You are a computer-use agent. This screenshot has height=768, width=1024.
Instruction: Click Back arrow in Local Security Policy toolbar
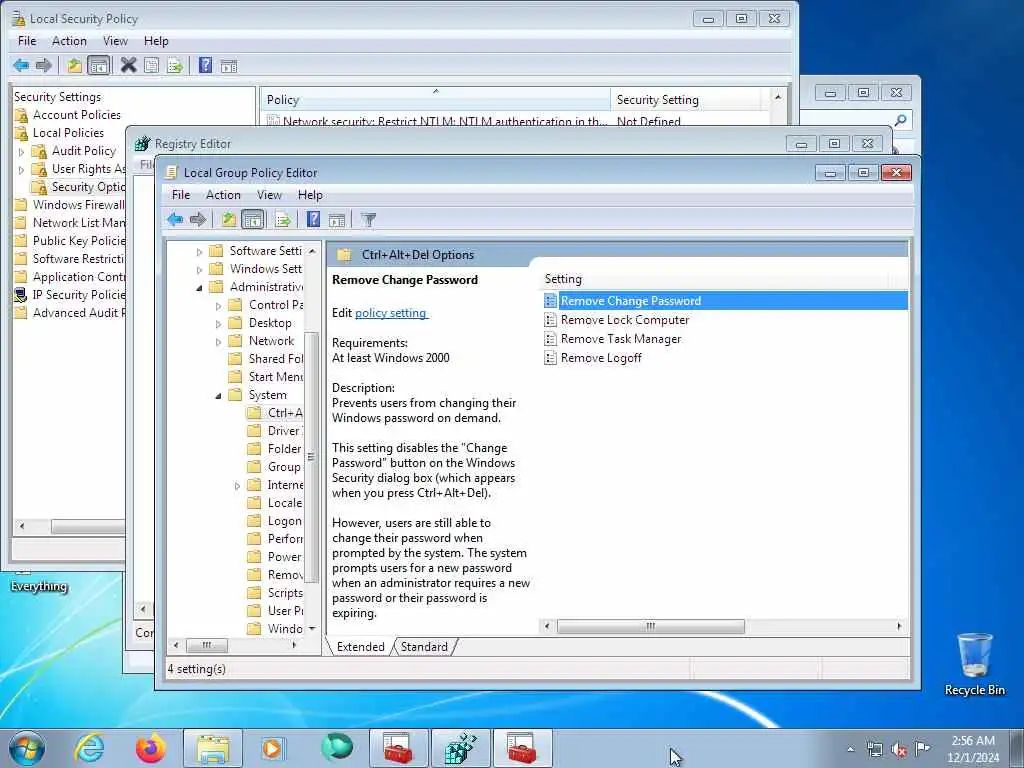click(21, 65)
